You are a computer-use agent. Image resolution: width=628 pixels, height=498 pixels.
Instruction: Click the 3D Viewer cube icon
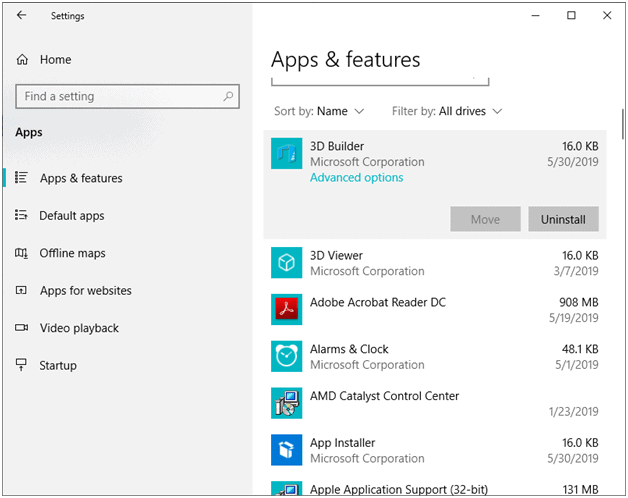click(x=286, y=263)
